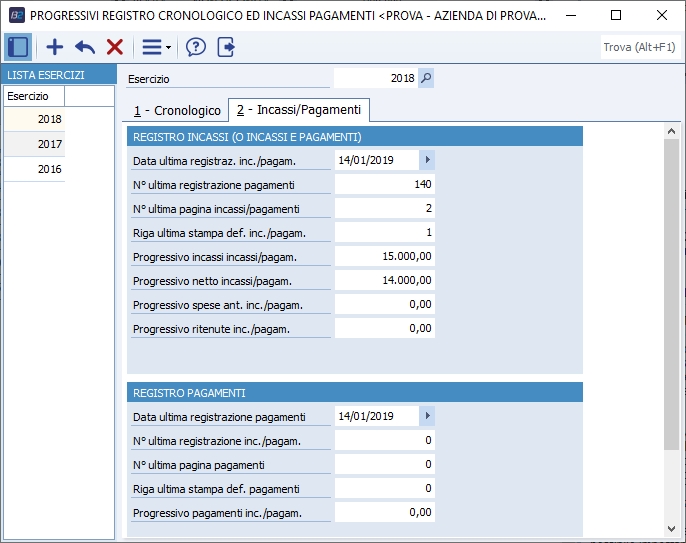Click the red X delete icon
686x543 pixels.
tap(115, 47)
